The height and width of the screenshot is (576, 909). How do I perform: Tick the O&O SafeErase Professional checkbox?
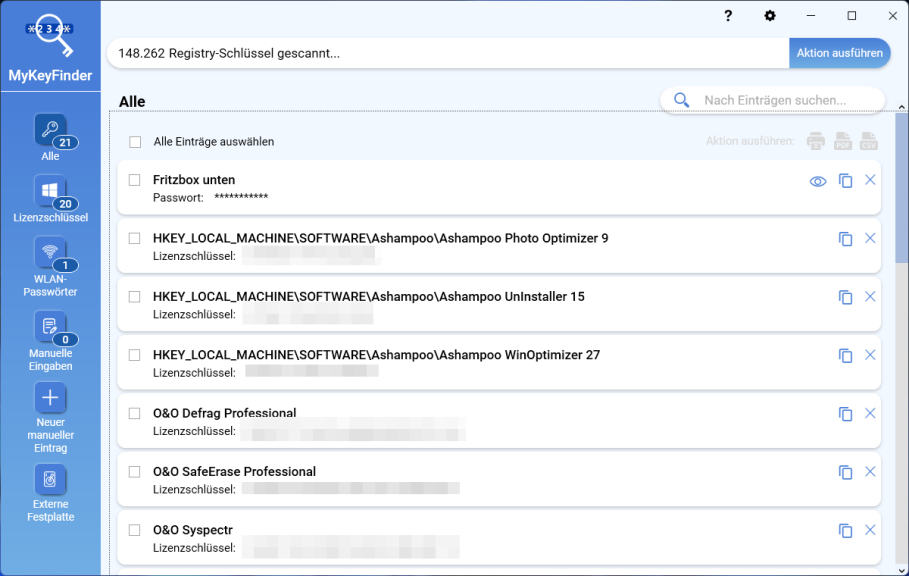point(135,472)
